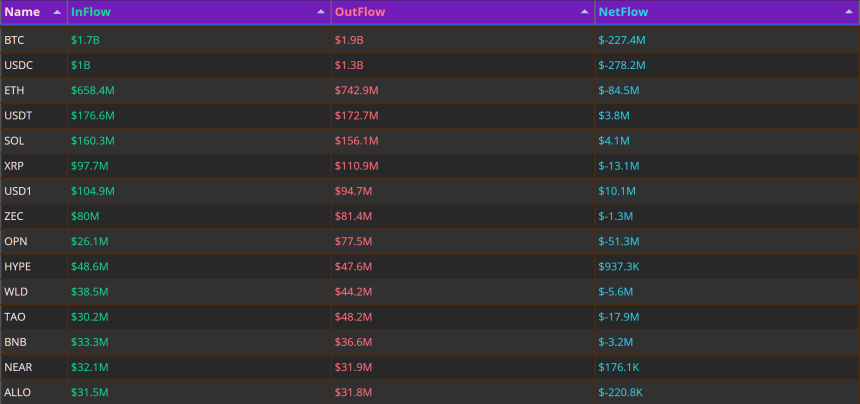This screenshot has width=860, height=404.
Task: Click the SOL inflow value $160.3M
Action: [x=93, y=141]
